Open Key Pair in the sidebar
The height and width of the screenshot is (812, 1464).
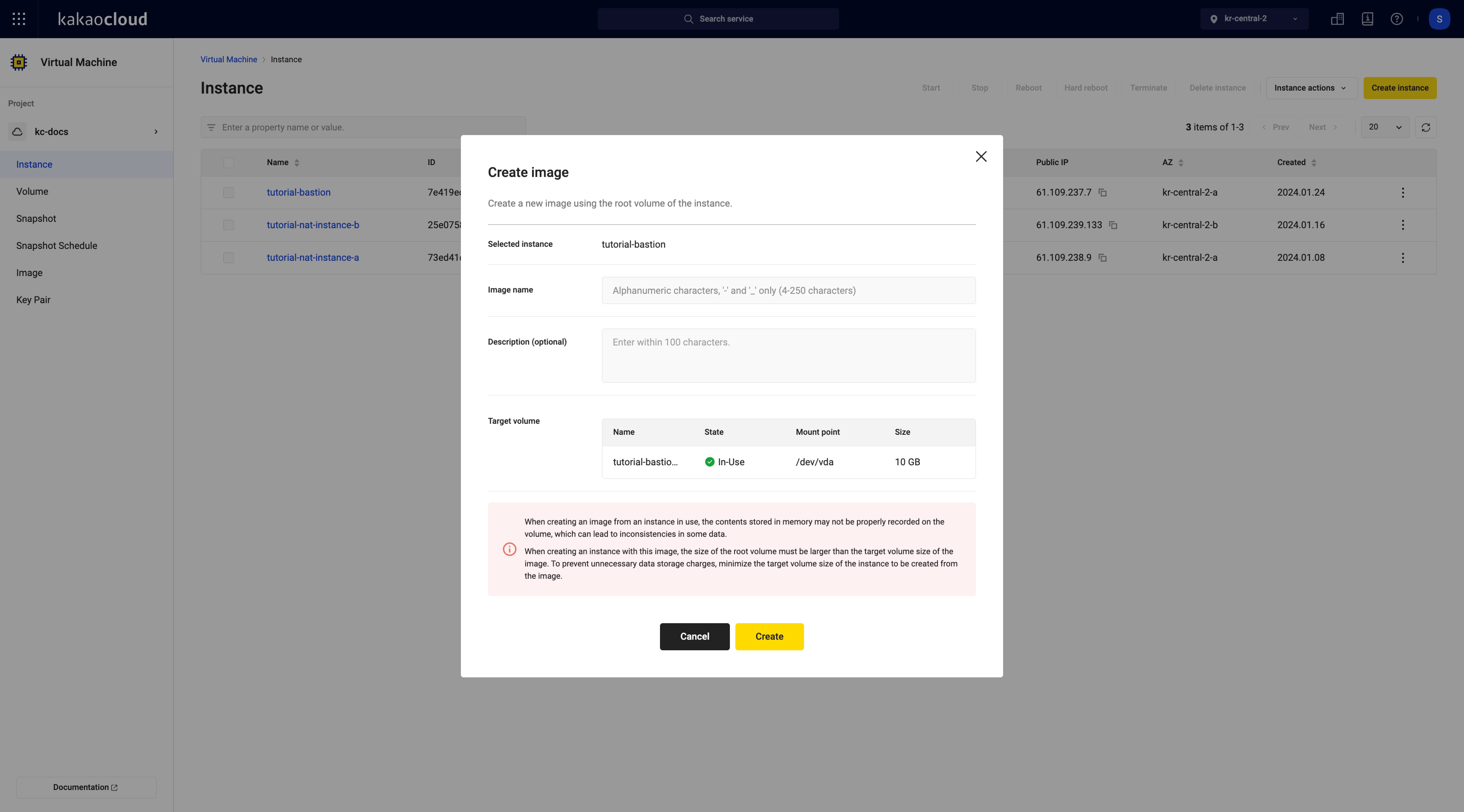(86, 300)
